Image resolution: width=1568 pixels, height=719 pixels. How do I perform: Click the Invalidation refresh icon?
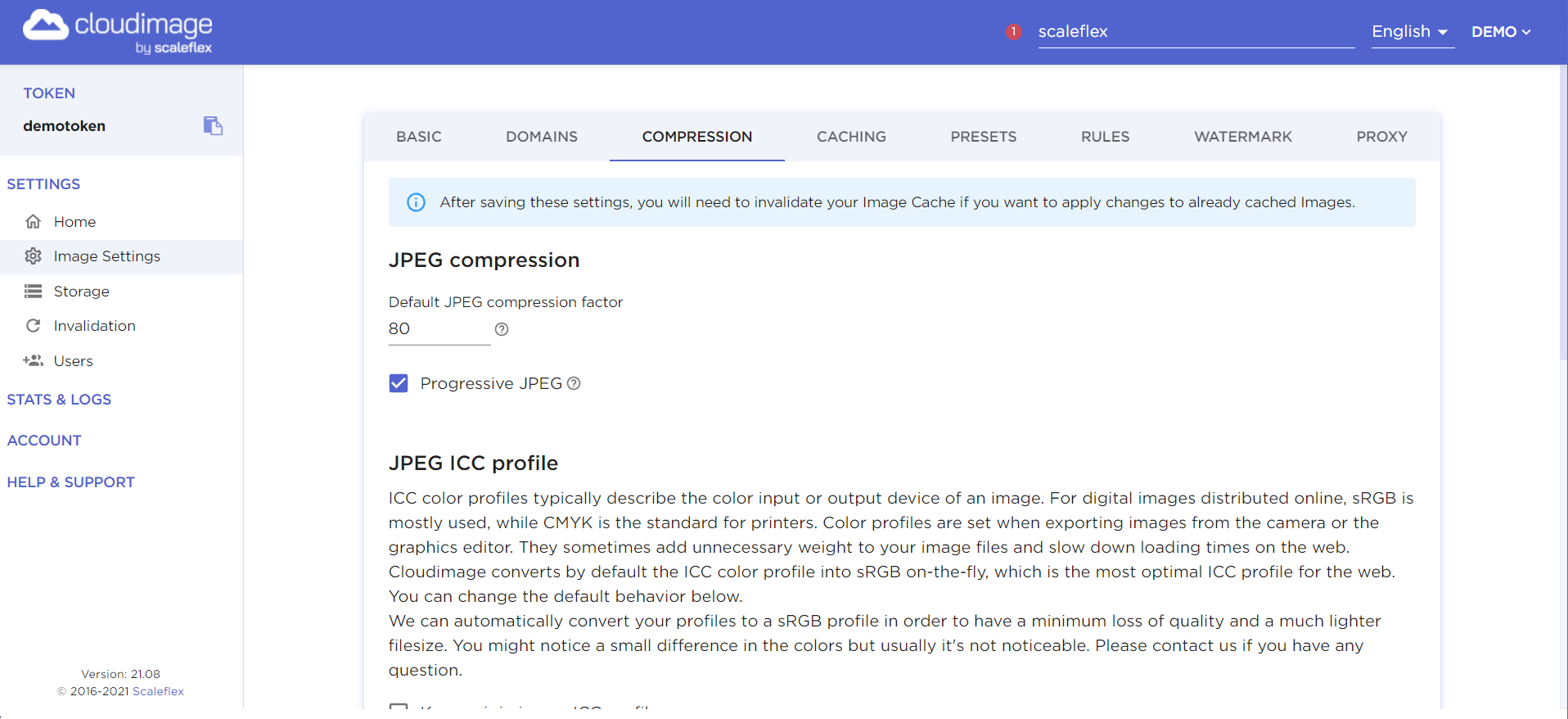(34, 326)
